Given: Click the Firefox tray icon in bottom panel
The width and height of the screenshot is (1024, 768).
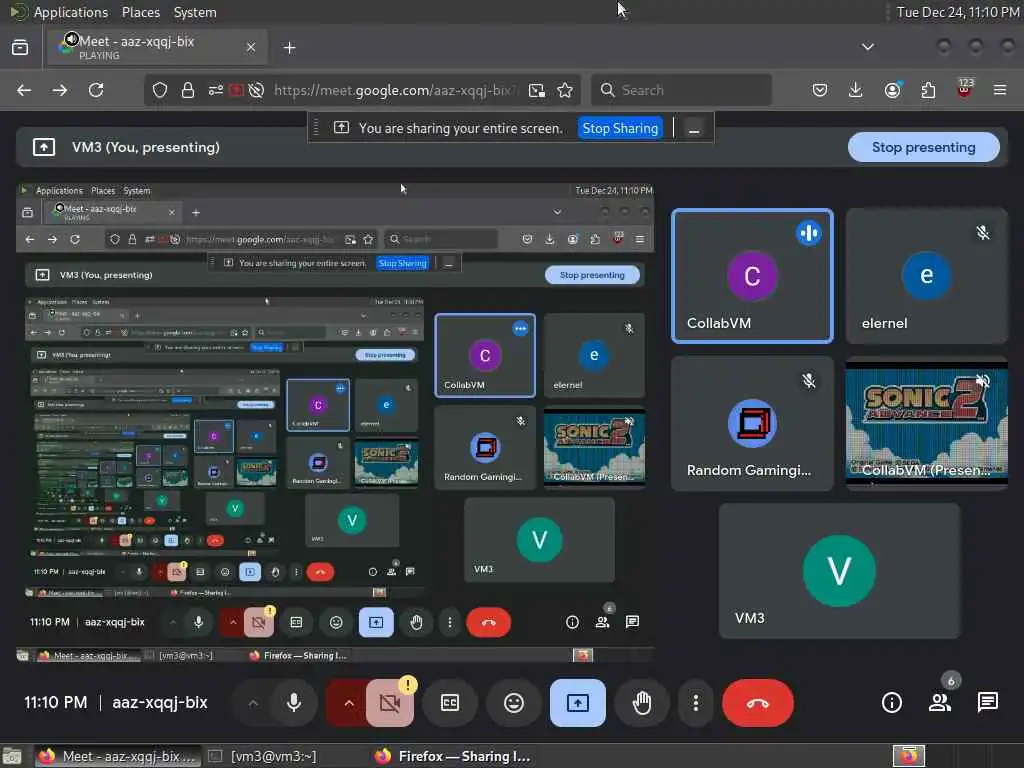Looking at the screenshot, I should click(x=908, y=756).
